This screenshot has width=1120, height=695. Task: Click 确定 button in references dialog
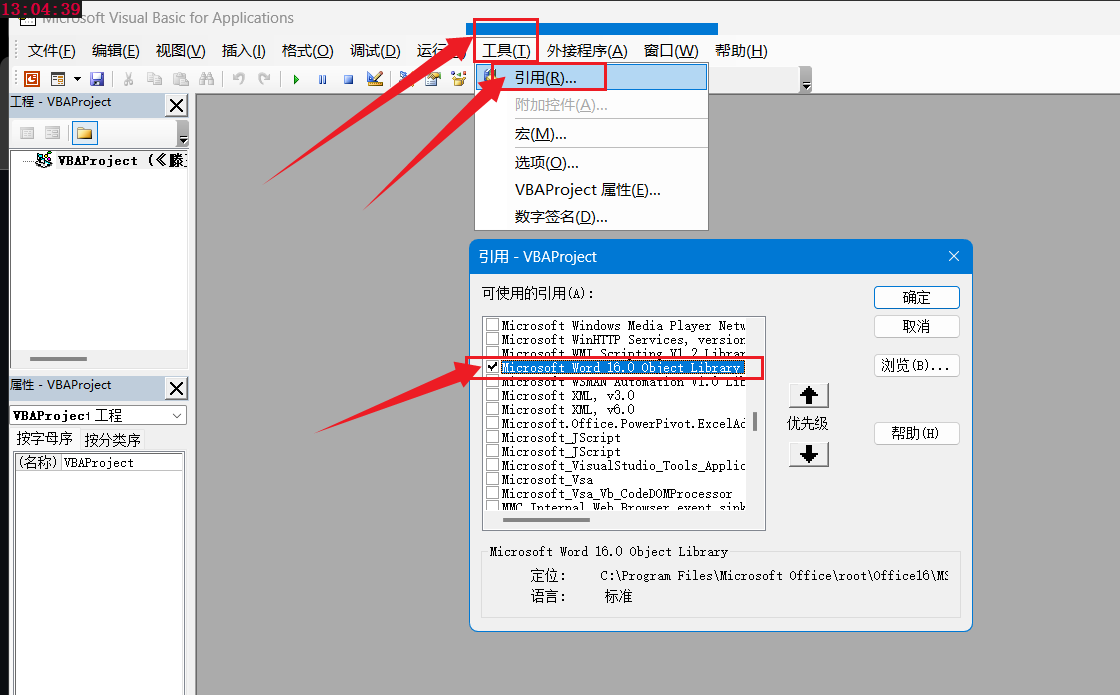(916, 297)
